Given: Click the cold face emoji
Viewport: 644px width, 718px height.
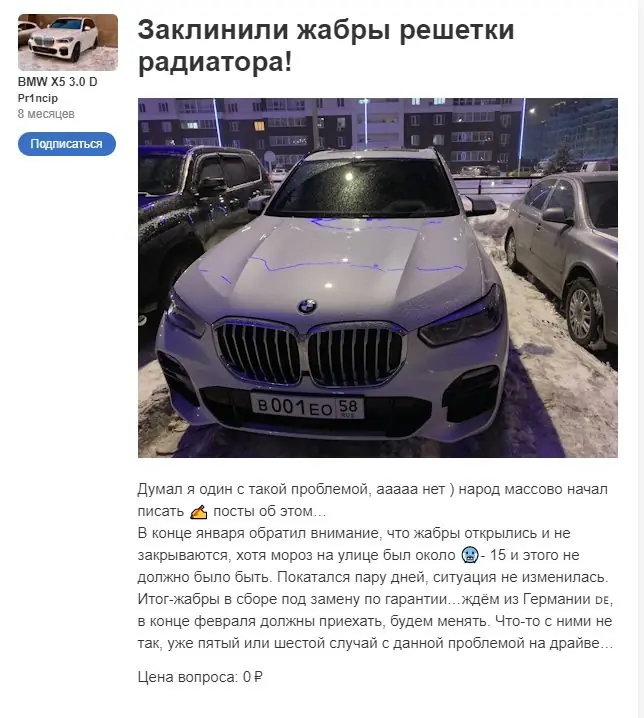Looking at the screenshot, I should coord(470,555).
